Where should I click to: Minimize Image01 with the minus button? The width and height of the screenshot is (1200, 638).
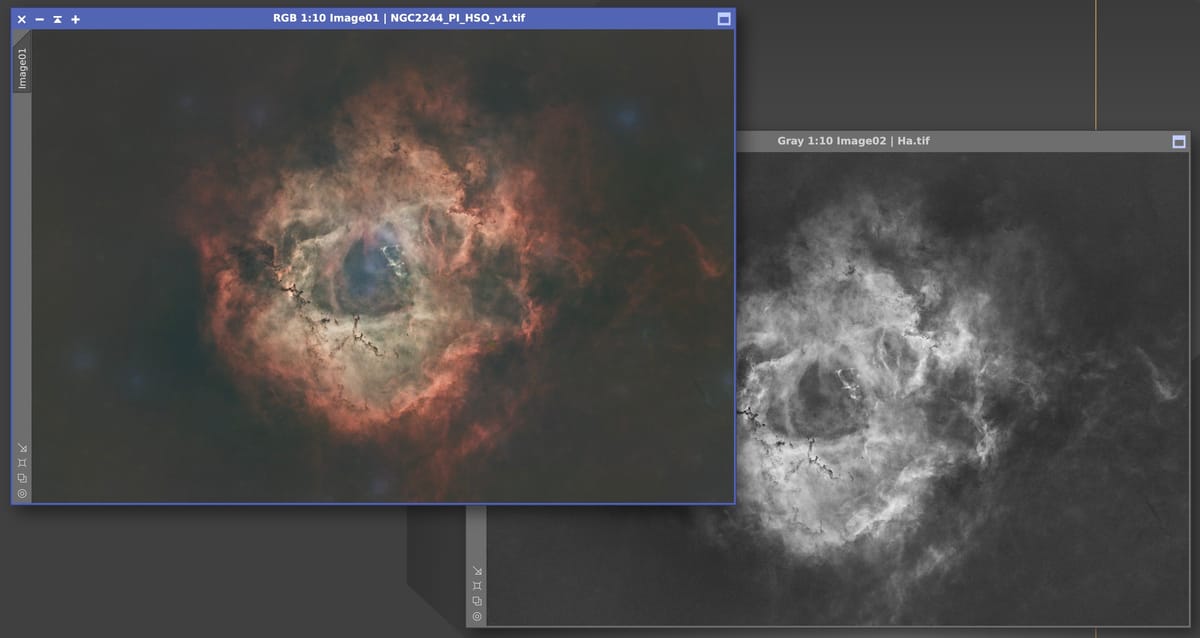(x=40, y=19)
